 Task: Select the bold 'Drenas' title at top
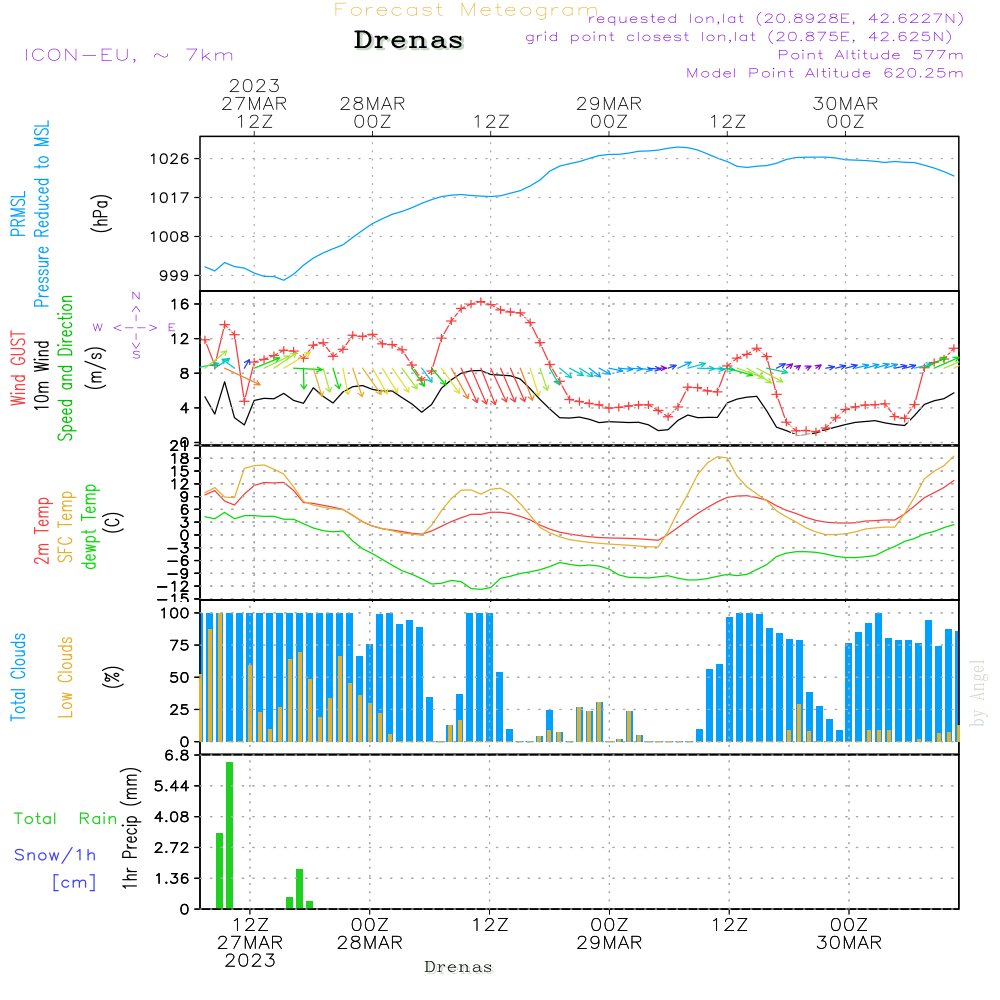[409, 40]
